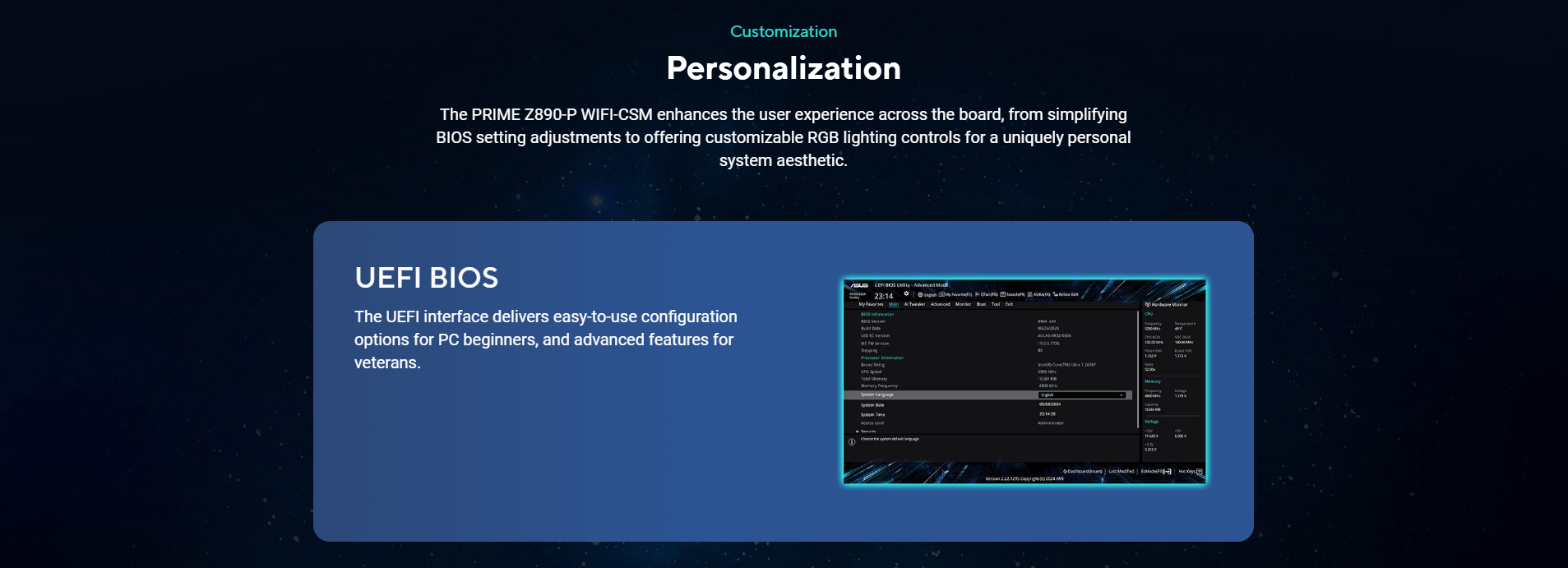Open Hot Keys help in BIOS footer

pyautogui.click(x=1191, y=472)
